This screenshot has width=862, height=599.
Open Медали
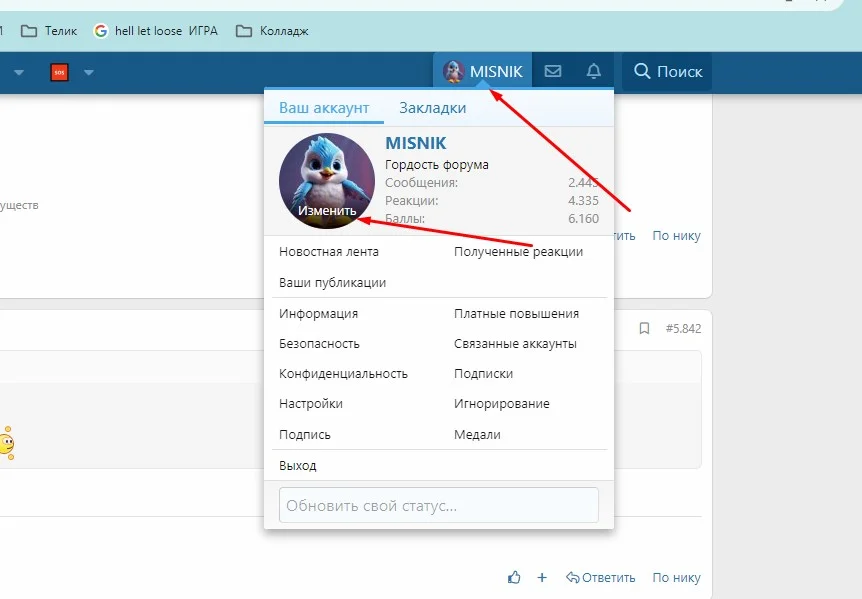pyautogui.click(x=477, y=435)
